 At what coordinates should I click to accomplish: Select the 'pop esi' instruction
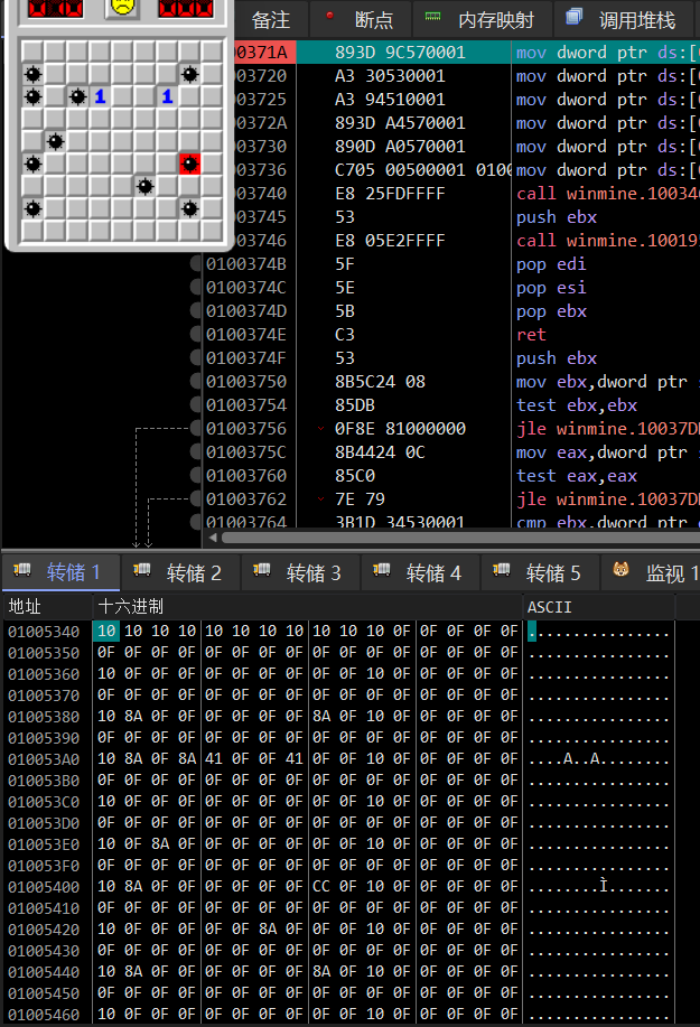click(x=551, y=288)
